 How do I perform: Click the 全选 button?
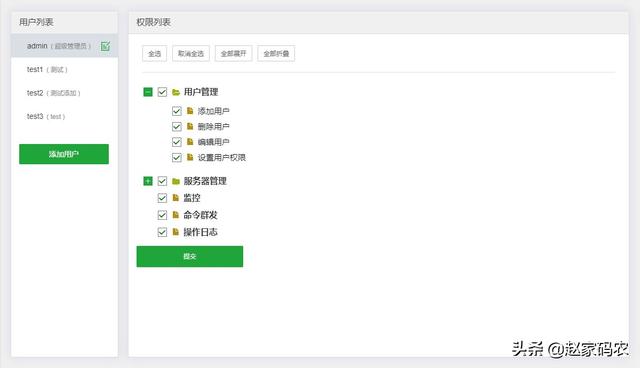click(x=154, y=53)
